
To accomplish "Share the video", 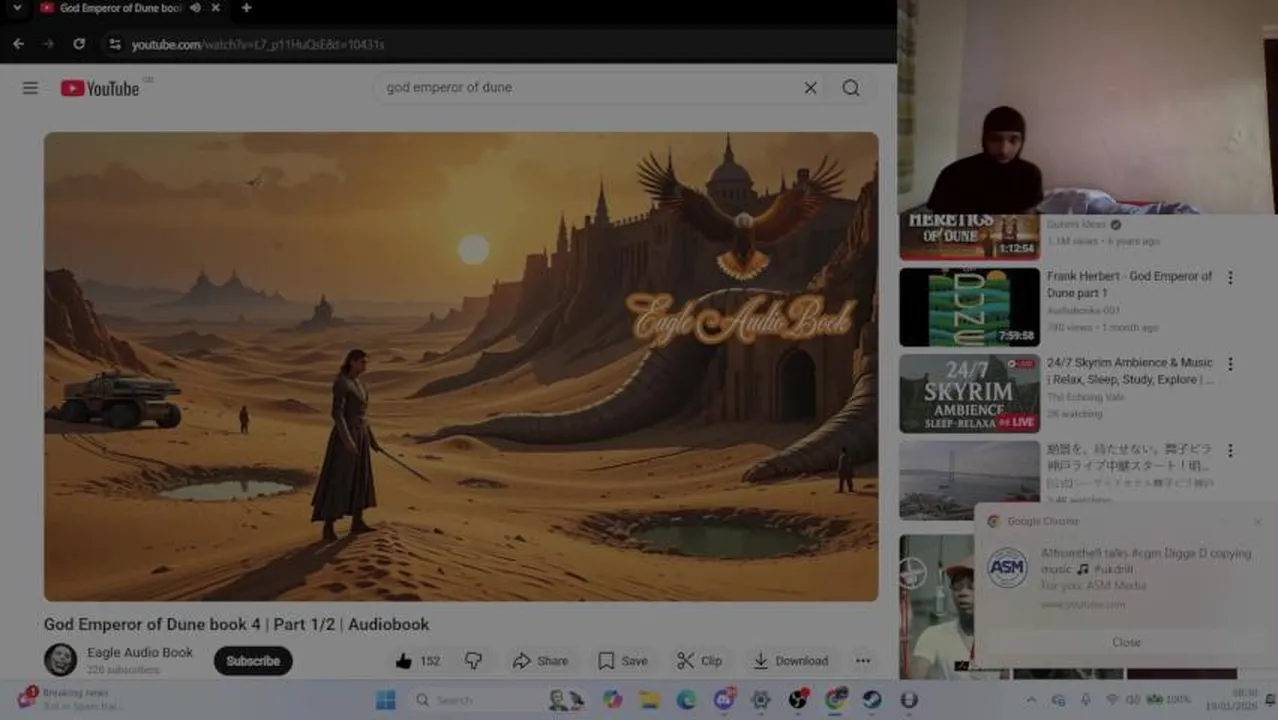I will click(540, 661).
